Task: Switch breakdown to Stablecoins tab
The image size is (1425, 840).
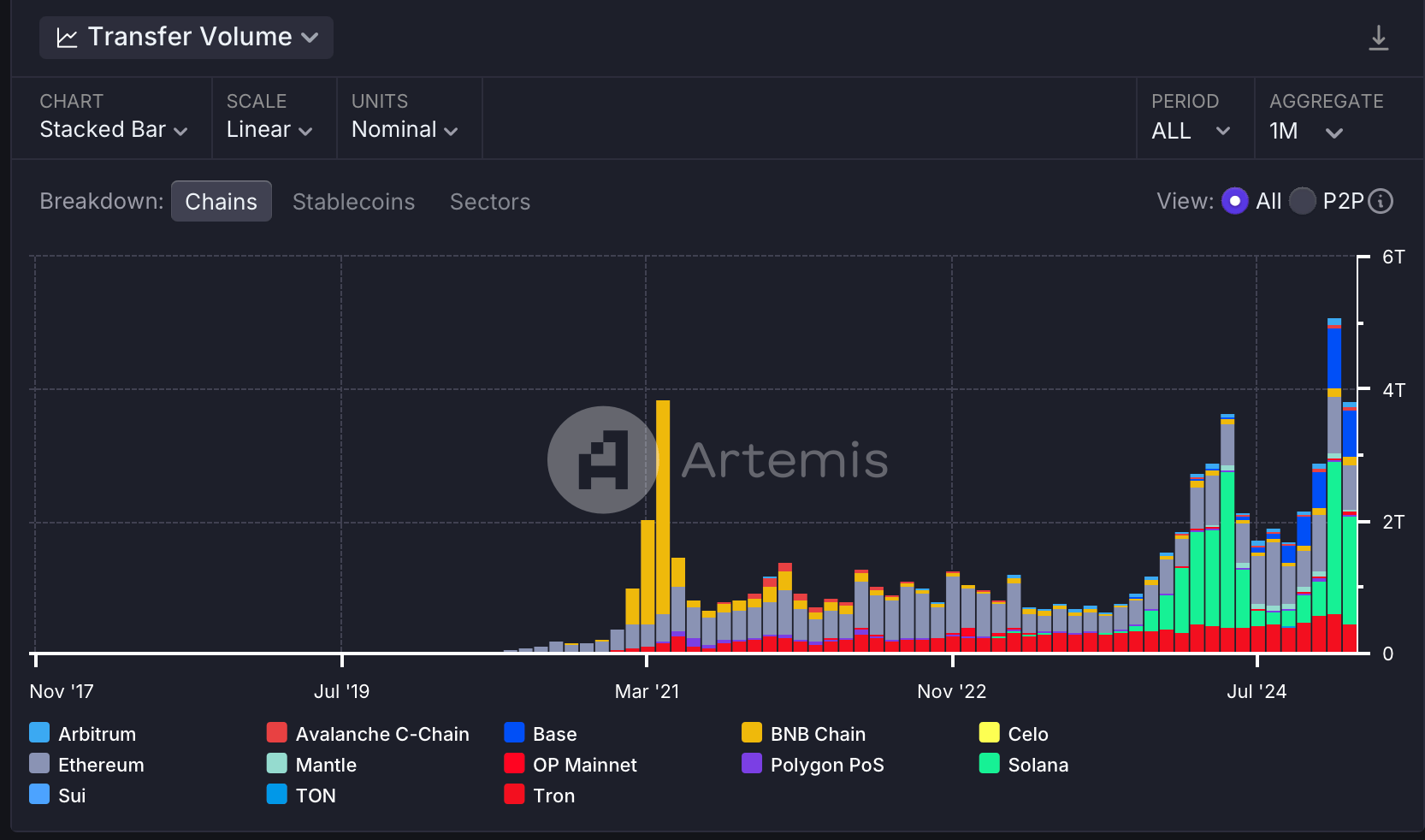Action: click(353, 202)
